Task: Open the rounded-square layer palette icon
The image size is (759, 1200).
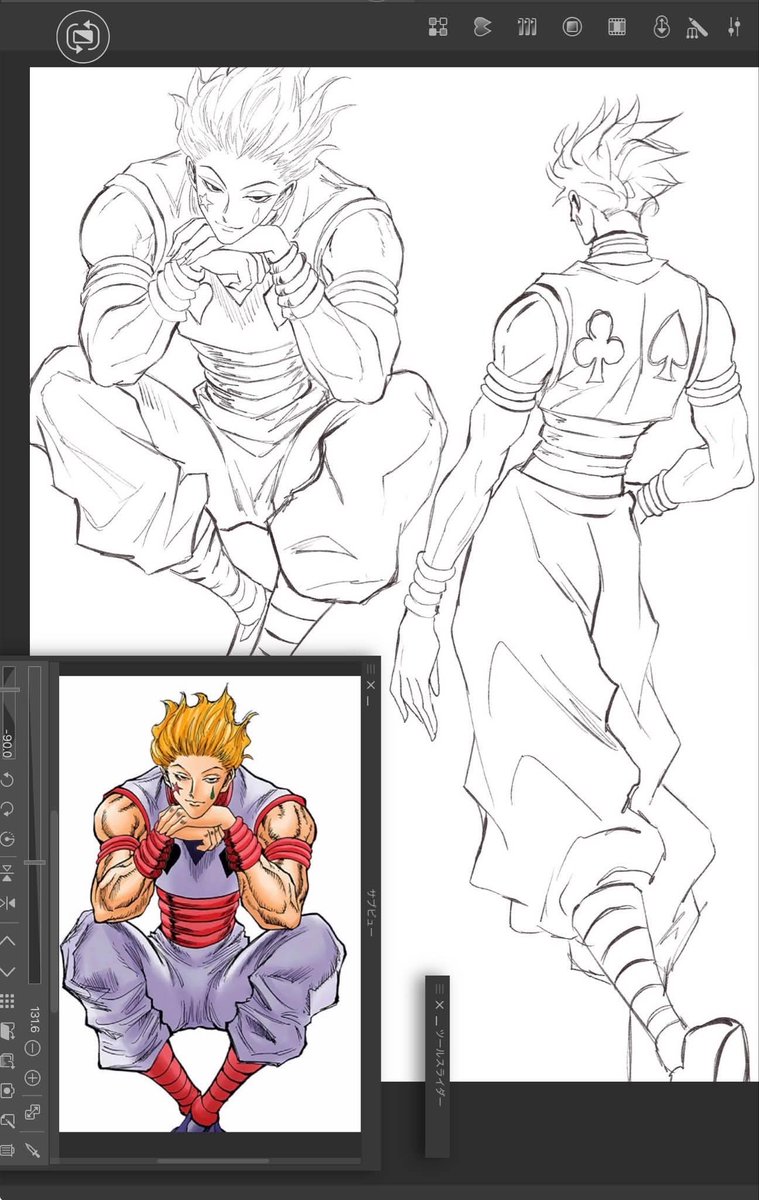Action: [x=572, y=27]
